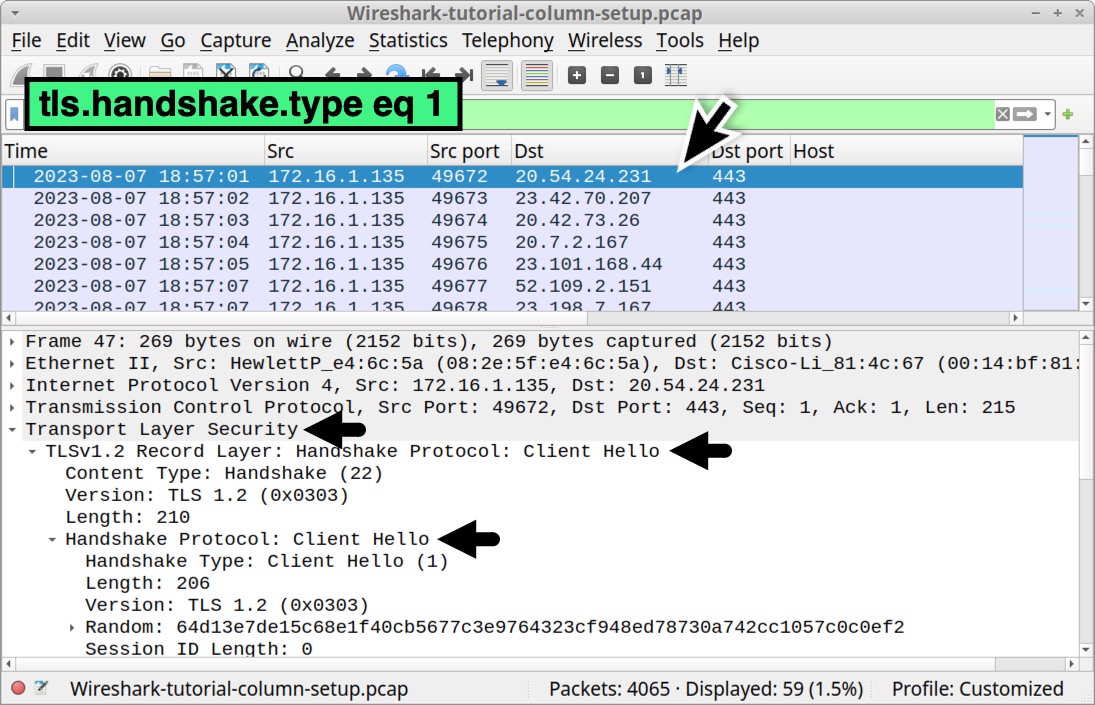Go forward in packet history arrow
Viewport: 1095px width, 705px height.
pyautogui.click(x=365, y=73)
